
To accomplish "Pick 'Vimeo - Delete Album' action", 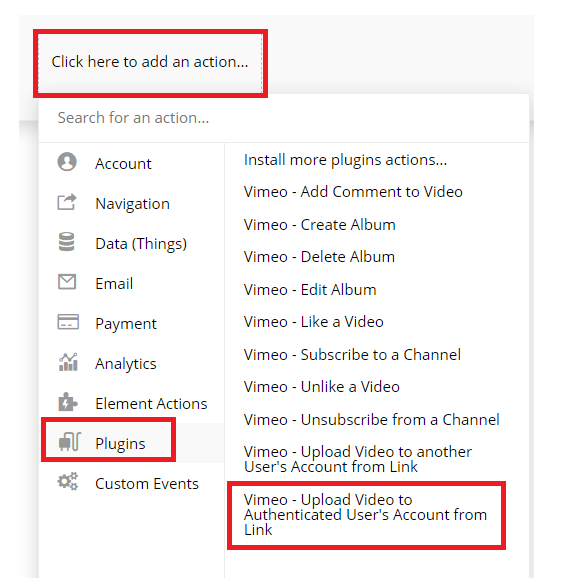I will pyautogui.click(x=319, y=257).
